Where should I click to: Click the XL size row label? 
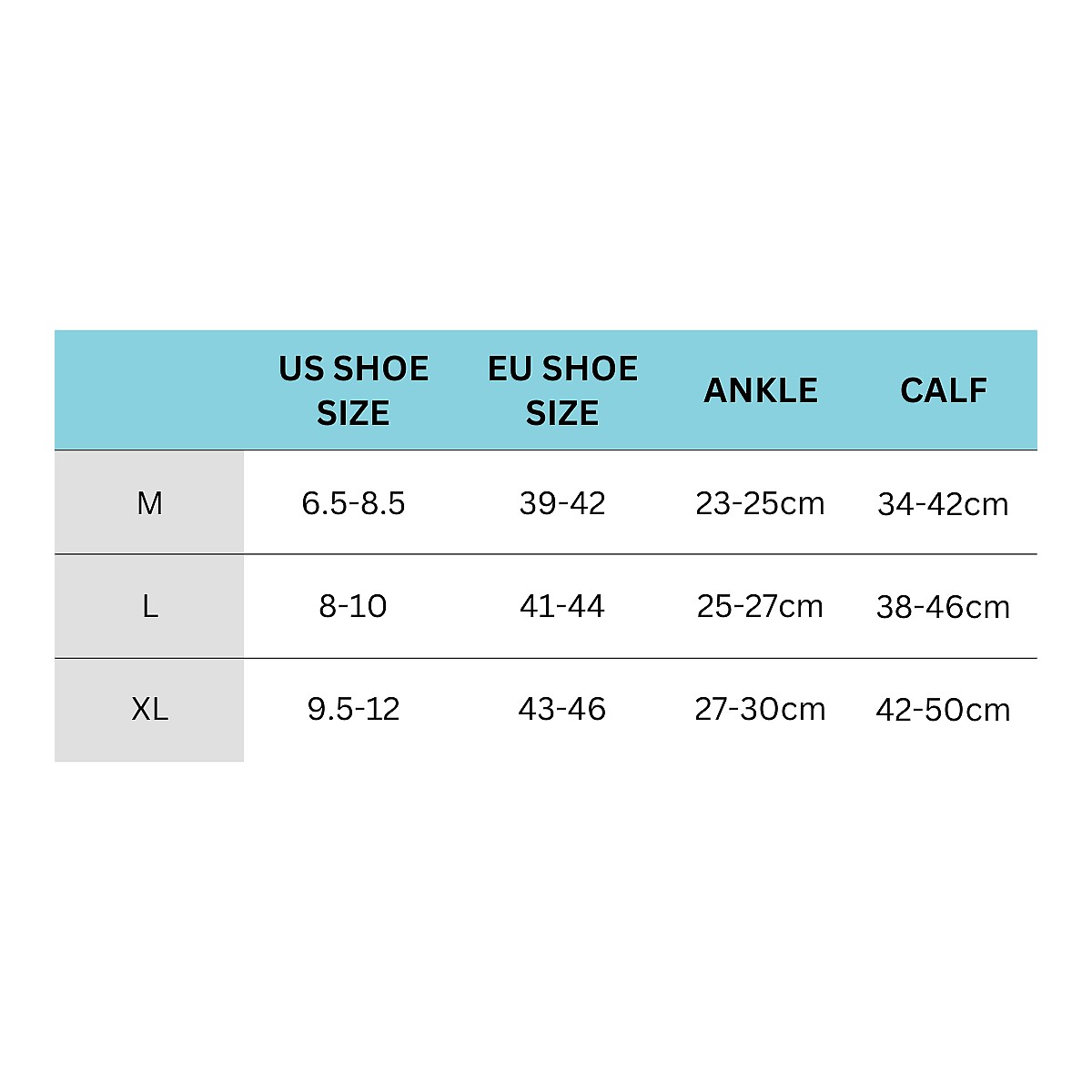tap(149, 710)
